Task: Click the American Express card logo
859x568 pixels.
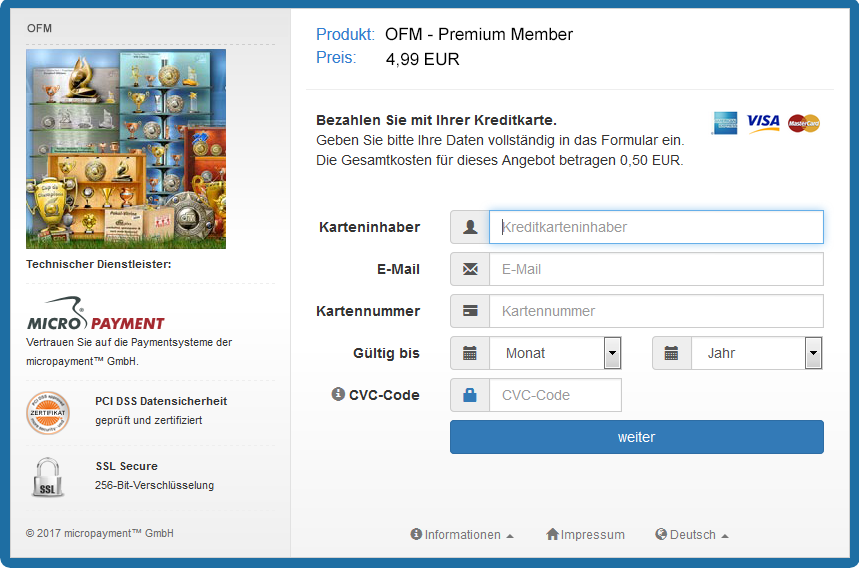Action: click(x=725, y=123)
